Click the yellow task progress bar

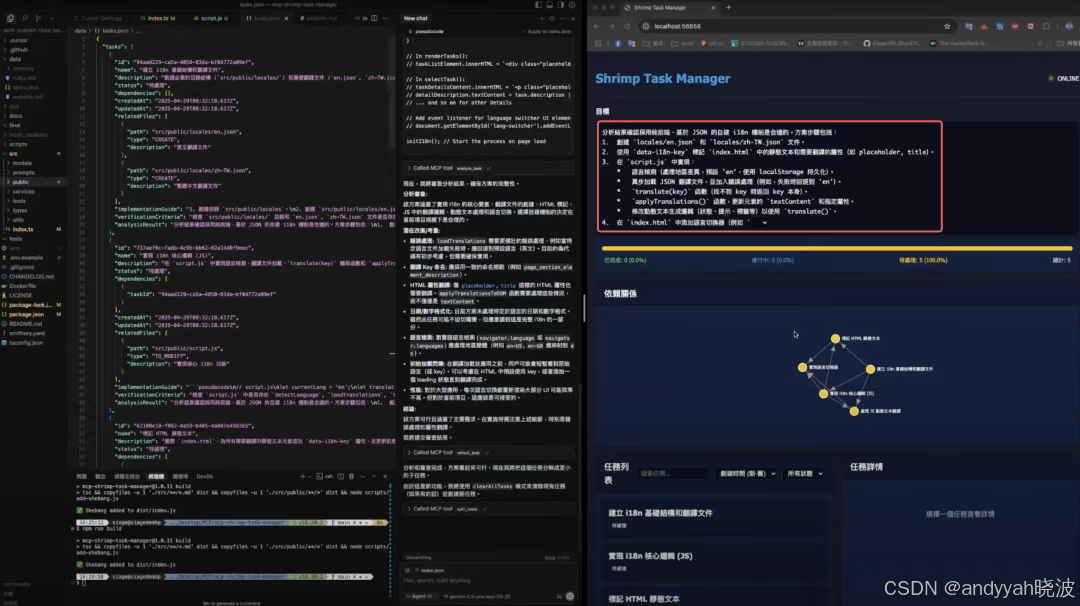point(836,248)
